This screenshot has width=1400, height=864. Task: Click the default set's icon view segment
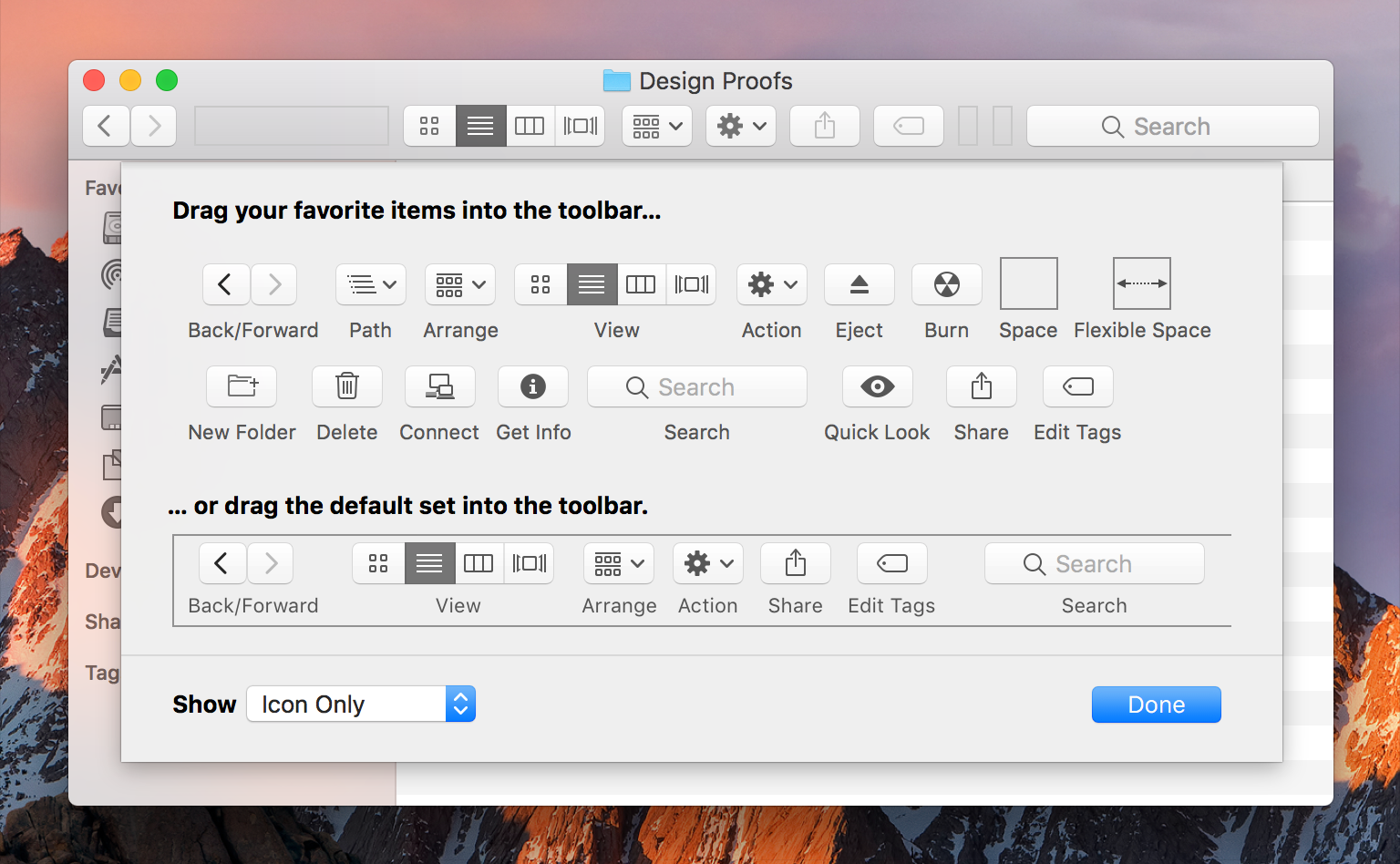point(378,563)
